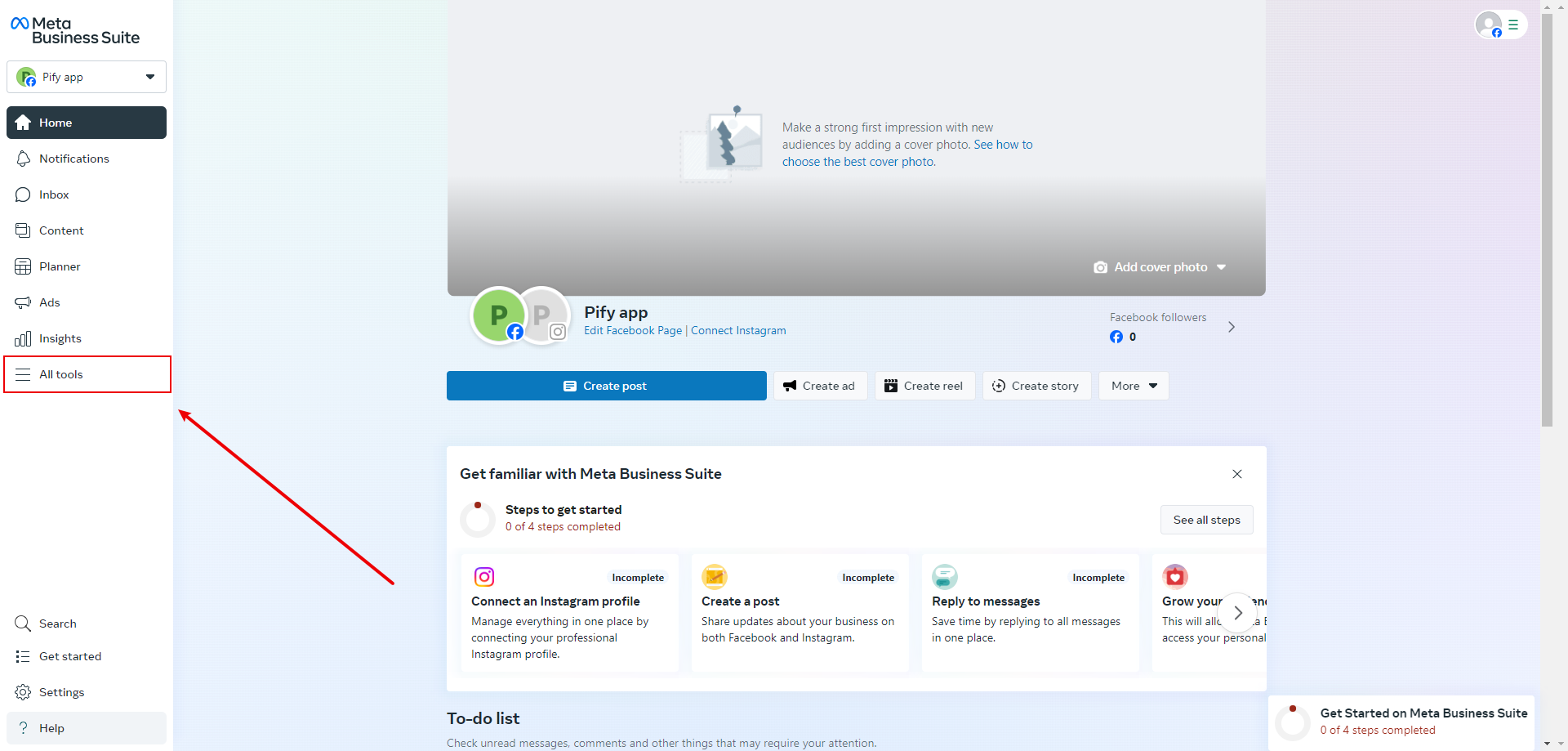This screenshot has height=751, width=1568.
Task: Open Content section in sidebar
Action: tap(87, 230)
